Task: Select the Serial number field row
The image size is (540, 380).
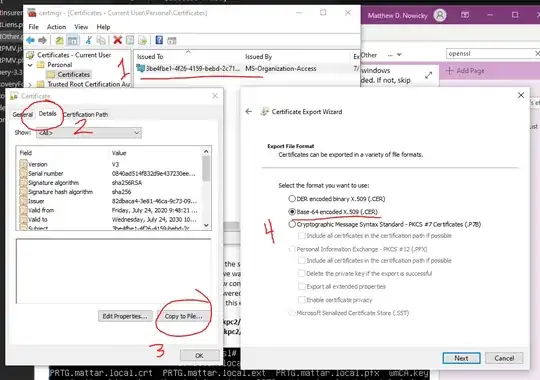Action: tap(108, 174)
